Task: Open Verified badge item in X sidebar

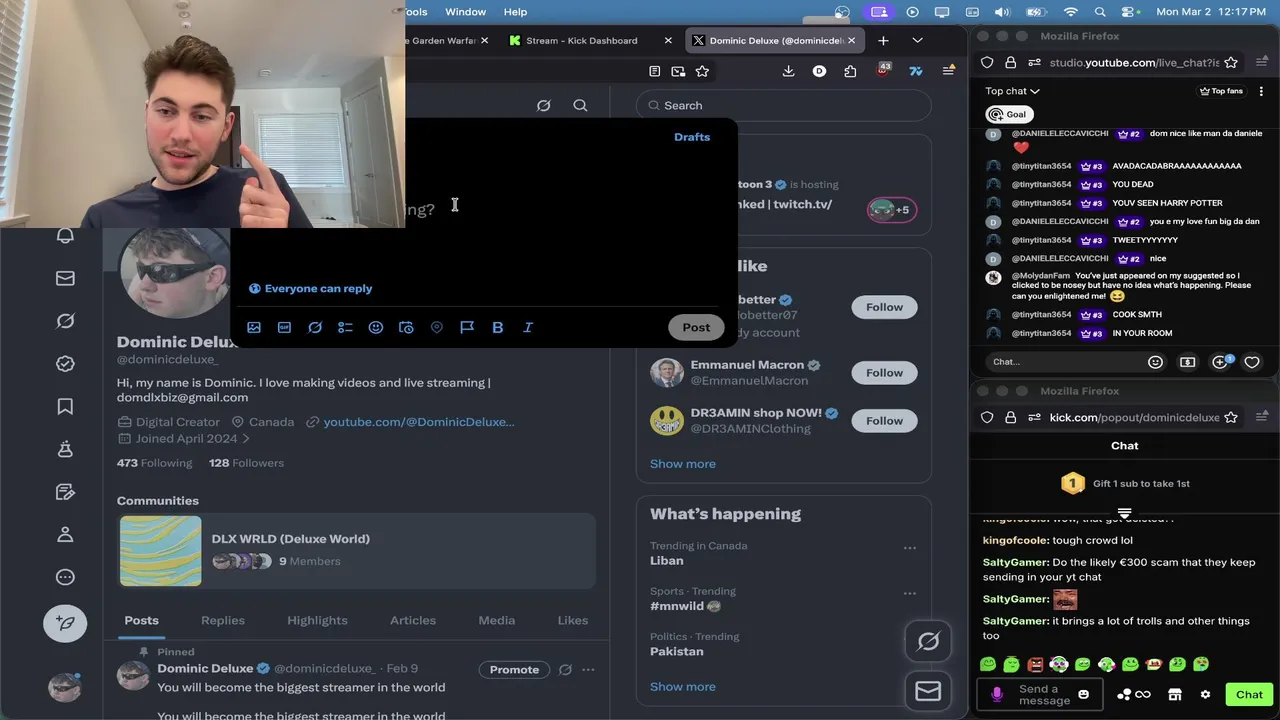Action: [x=65, y=364]
